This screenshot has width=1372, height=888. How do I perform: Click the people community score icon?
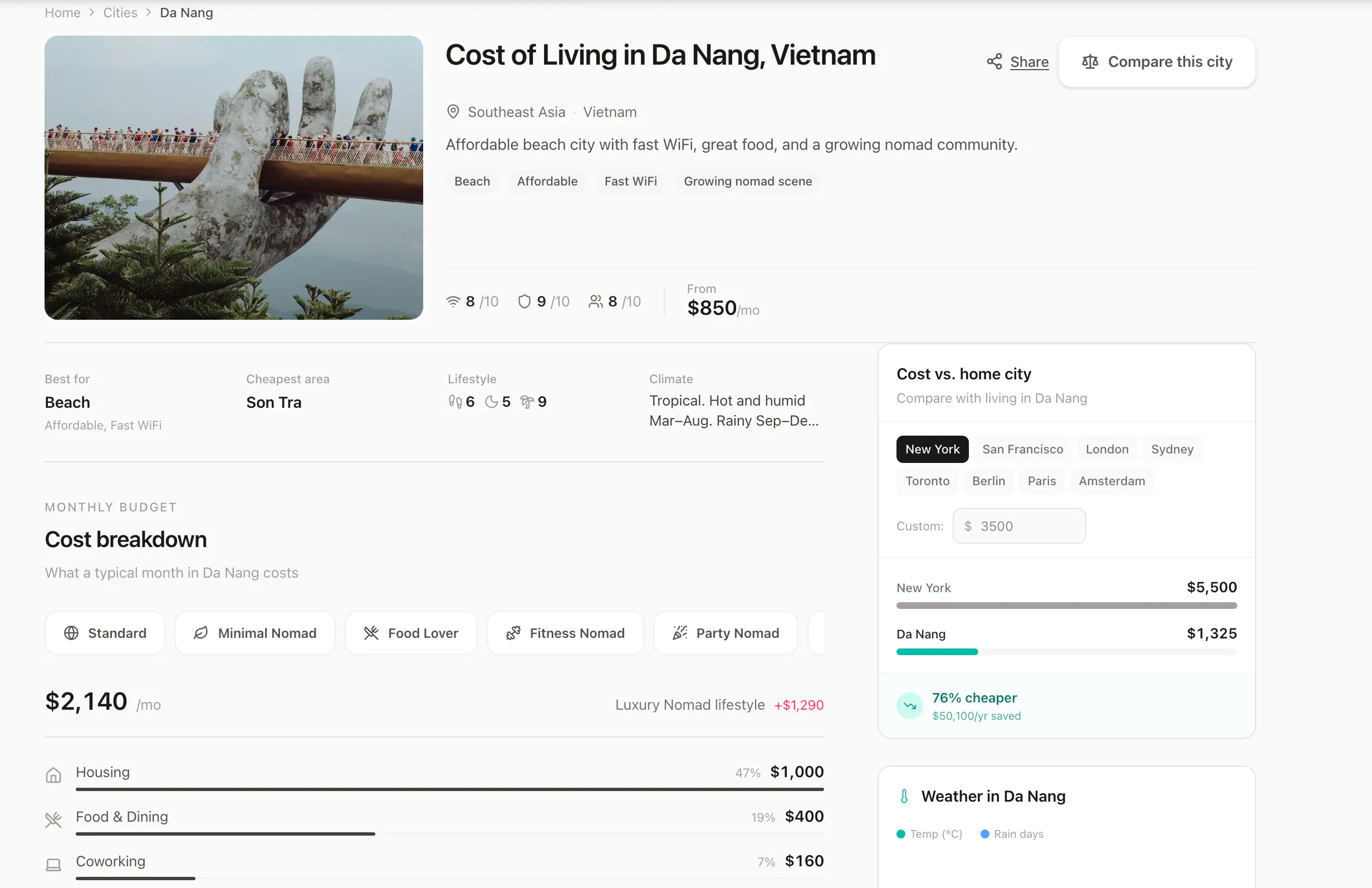coord(595,301)
